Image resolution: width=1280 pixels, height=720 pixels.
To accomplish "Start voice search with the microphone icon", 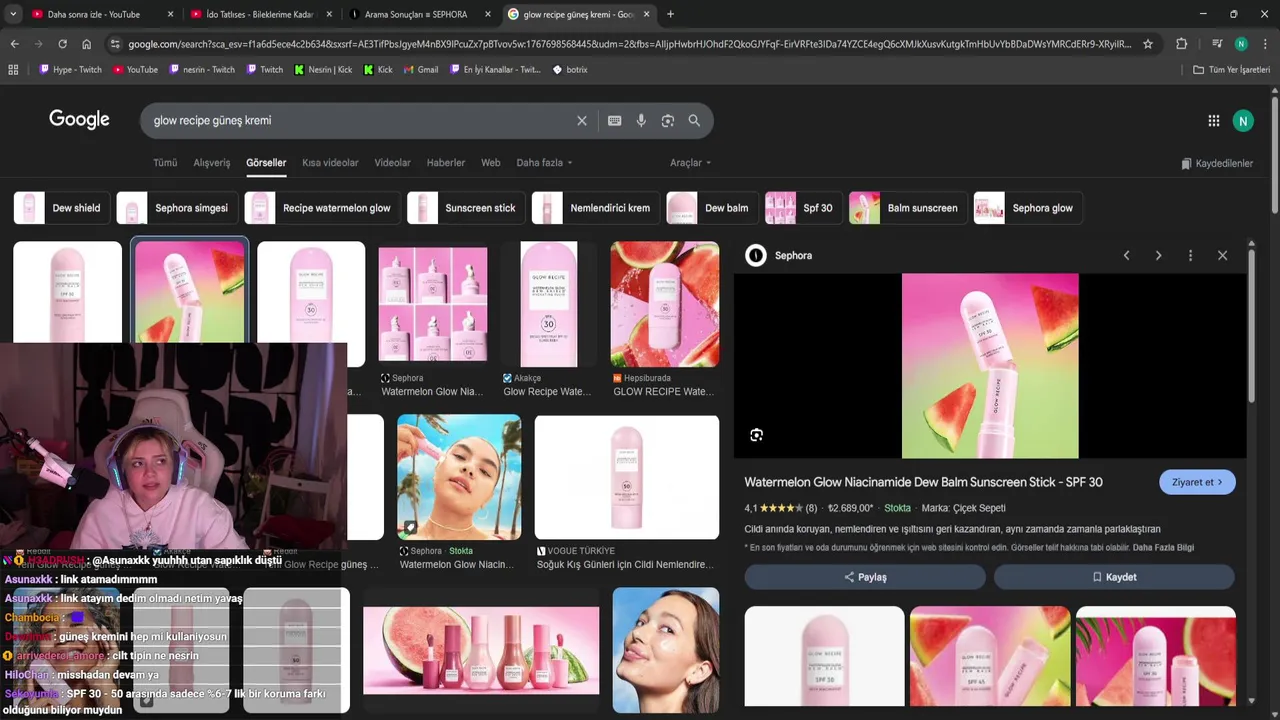I will coord(641,121).
